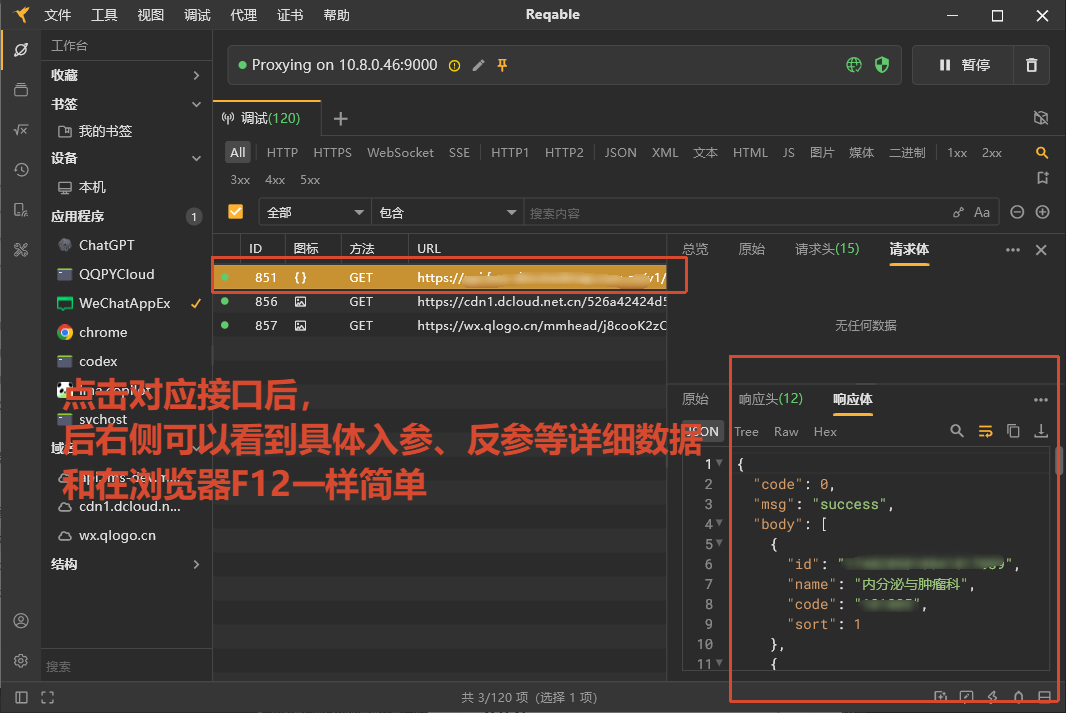Click the trash icon to clear traffic

coord(1031,65)
